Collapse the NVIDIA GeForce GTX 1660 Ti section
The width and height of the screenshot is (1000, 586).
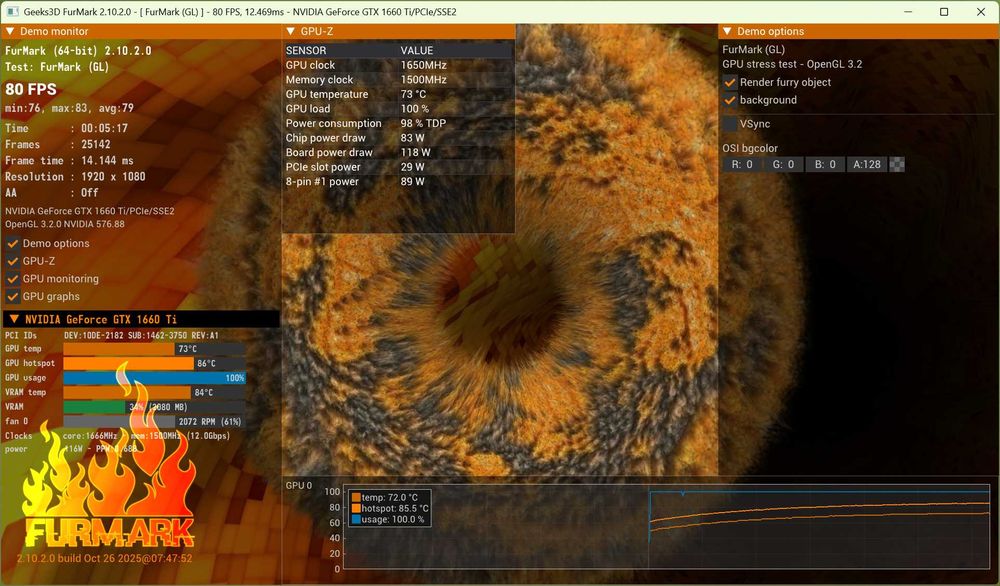15,319
